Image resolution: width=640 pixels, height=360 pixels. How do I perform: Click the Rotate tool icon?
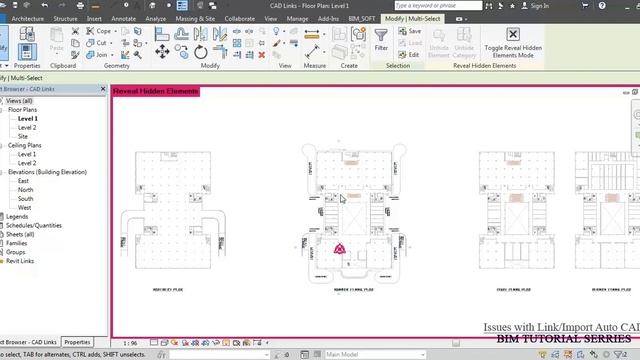(x=200, y=52)
